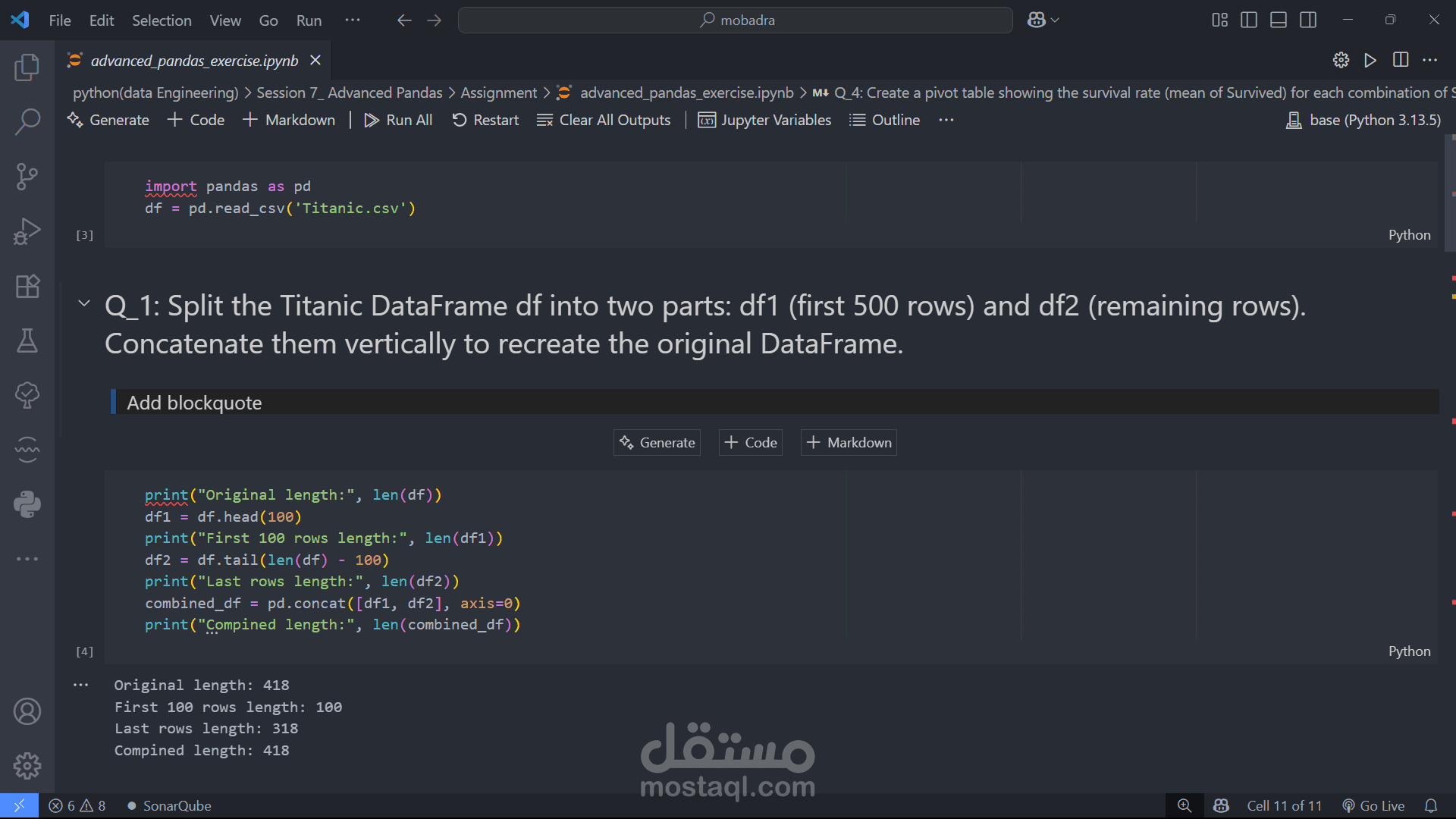Open Customize Layout control
This screenshot has height=819, width=1456.
[1219, 20]
